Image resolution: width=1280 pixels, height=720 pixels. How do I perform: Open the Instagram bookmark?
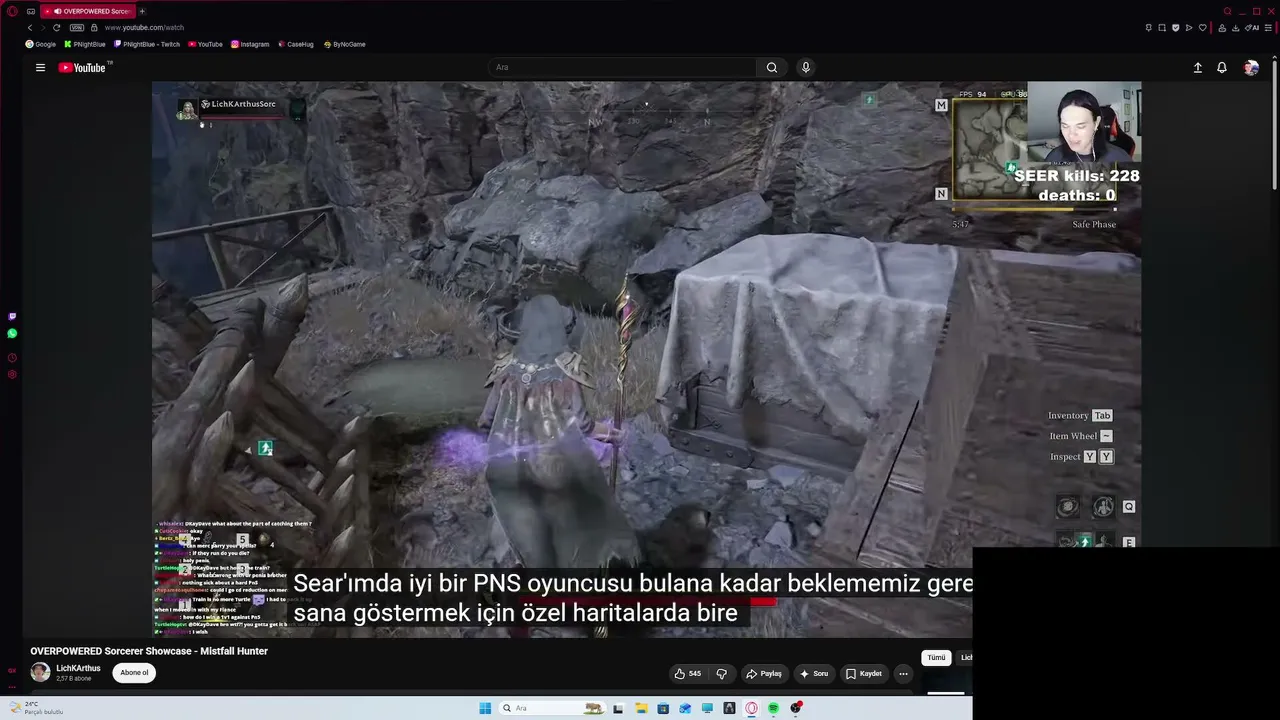pos(250,44)
